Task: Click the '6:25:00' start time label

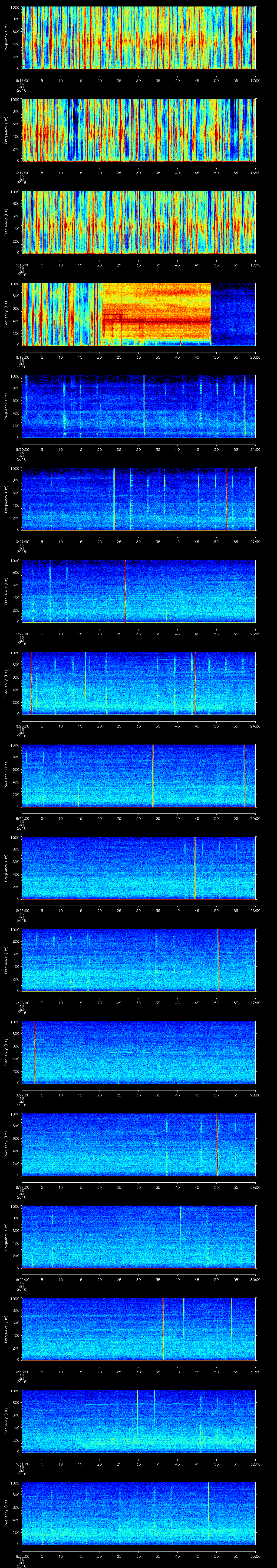Action: coord(22,910)
